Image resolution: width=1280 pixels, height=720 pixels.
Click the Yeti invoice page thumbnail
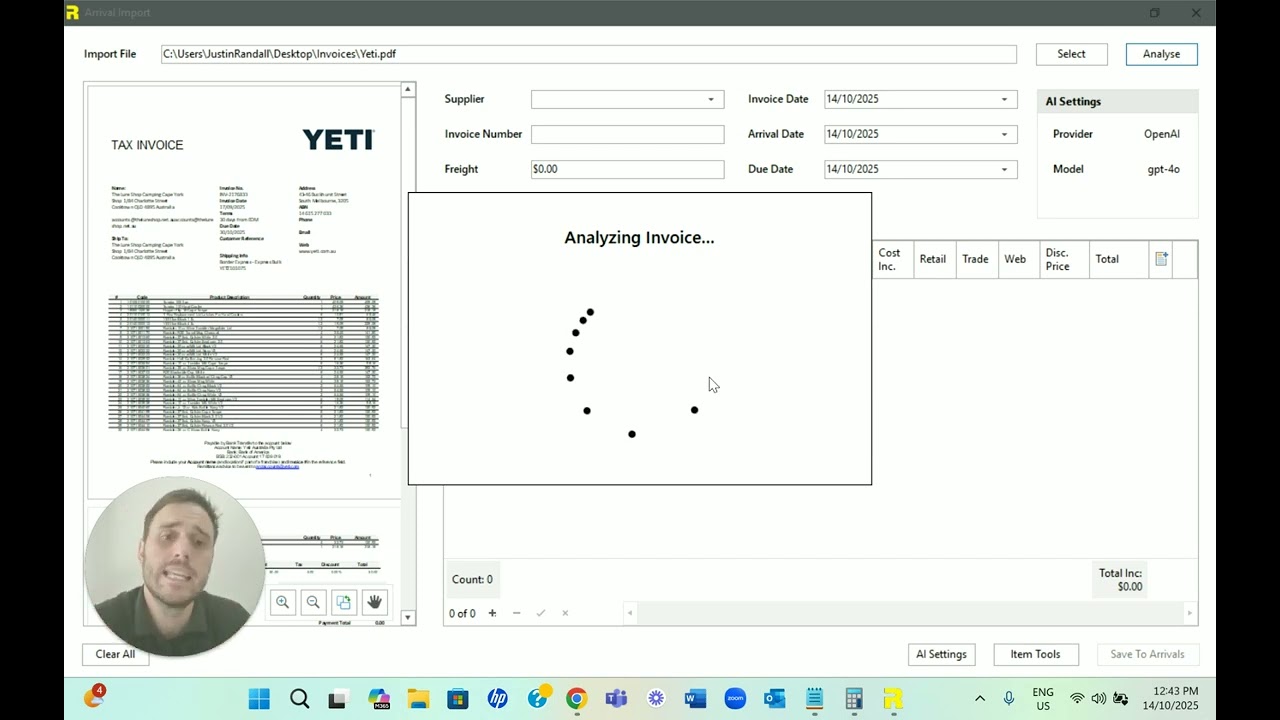tap(243, 291)
